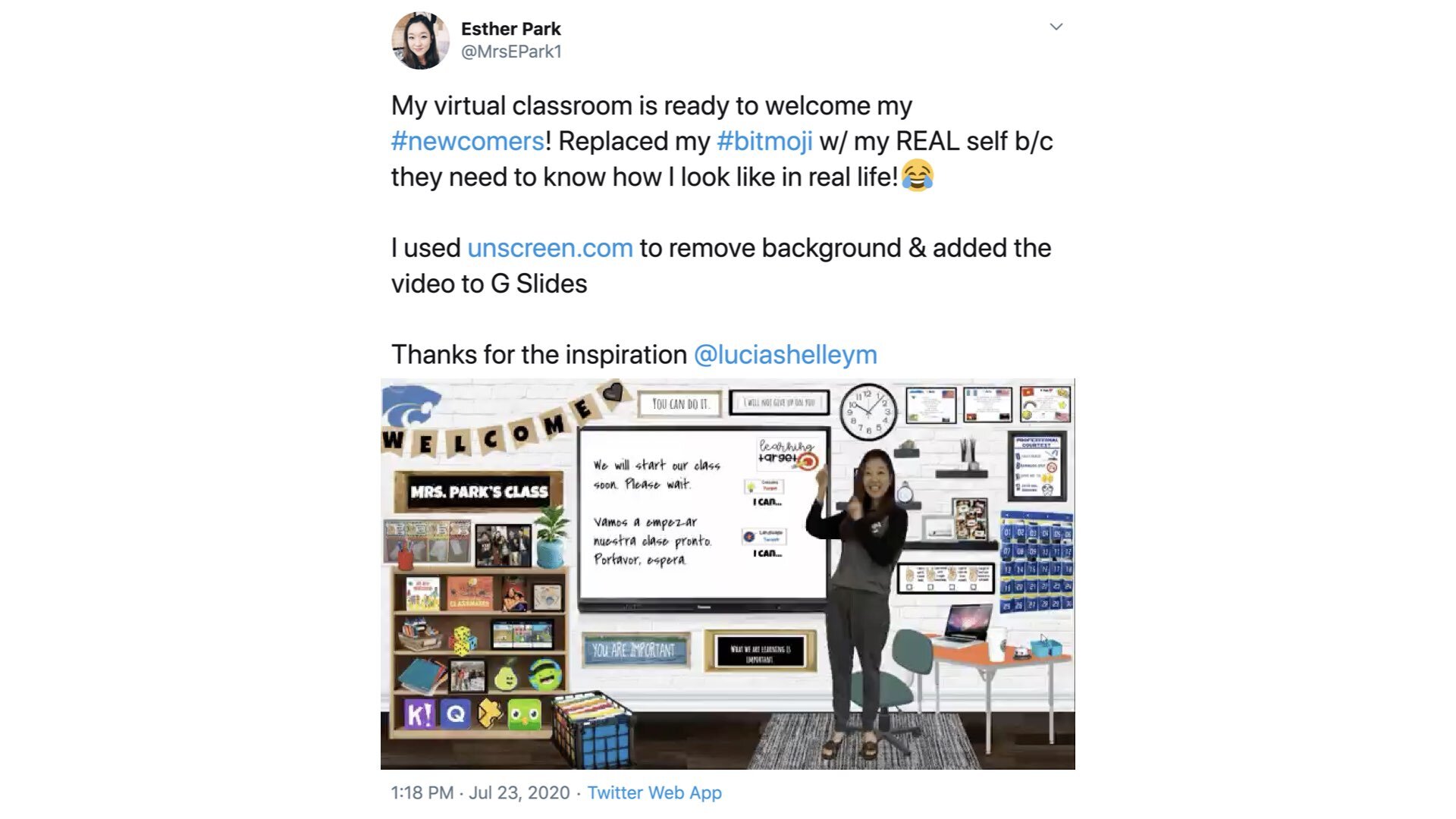Open the @luciashelleym mention

point(785,355)
